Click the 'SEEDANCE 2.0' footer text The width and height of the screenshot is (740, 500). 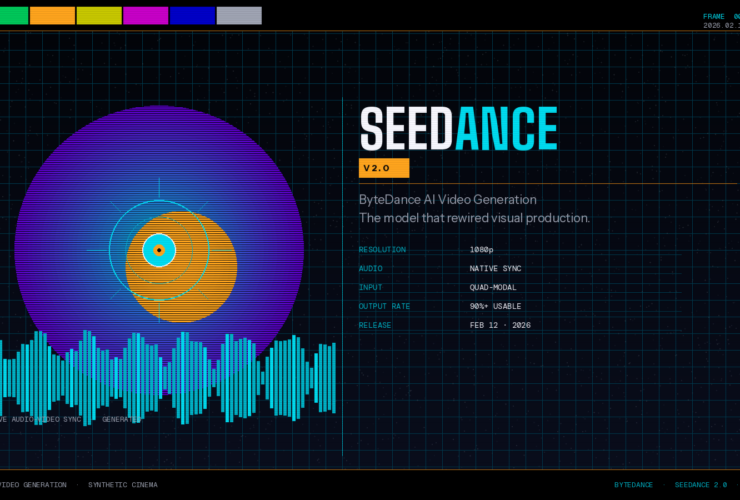coord(701,485)
